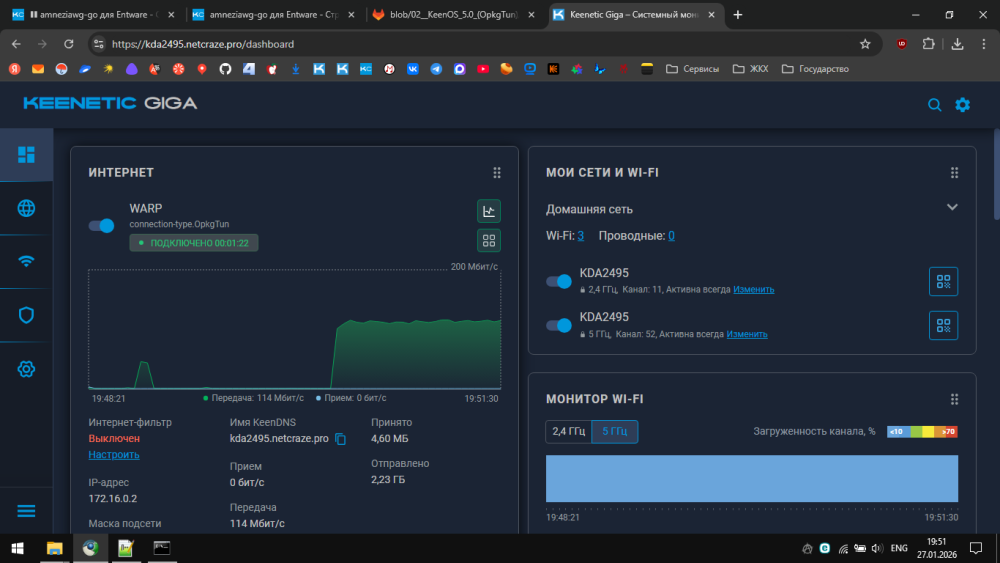Open the Интернет card drag-handle menu
This screenshot has width=1000, height=563.
[x=497, y=173]
